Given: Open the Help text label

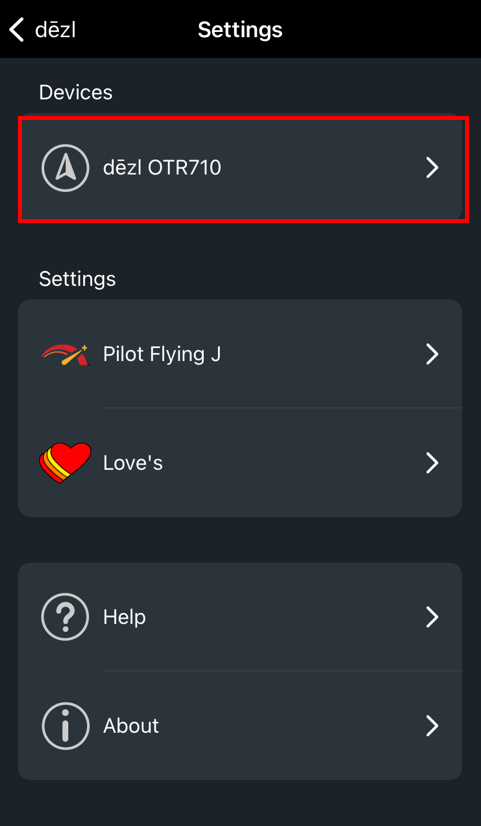Looking at the screenshot, I should [124, 617].
